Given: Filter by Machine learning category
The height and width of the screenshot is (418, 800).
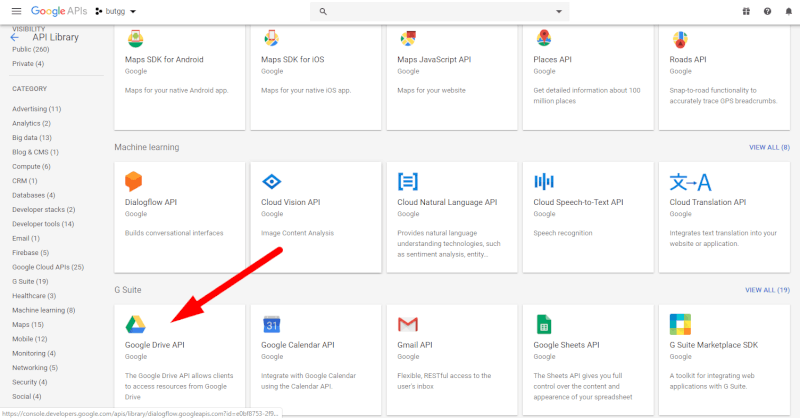Looking at the screenshot, I should (x=43, y=310).
